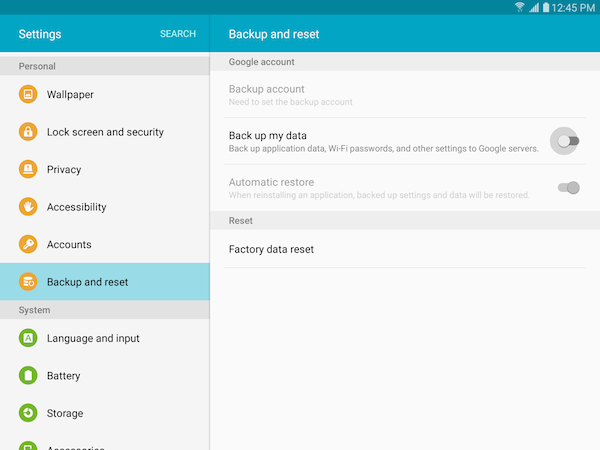The height and width of the screenshot is (450, 600).
Task: Tap the Privacy icon in the sidebar
Action: [x=28, y=169]
